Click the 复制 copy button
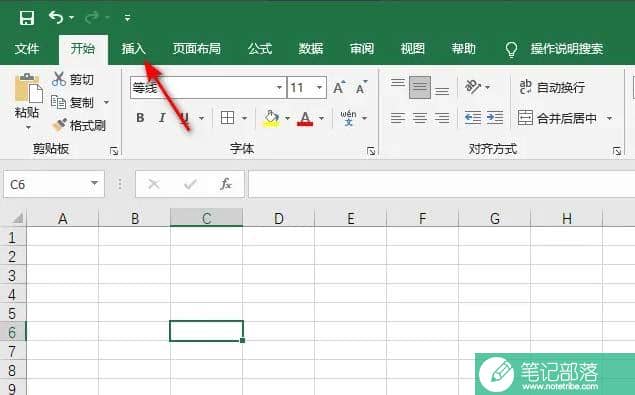The height and width of the screenshot is (395, 635). [72, 102]
